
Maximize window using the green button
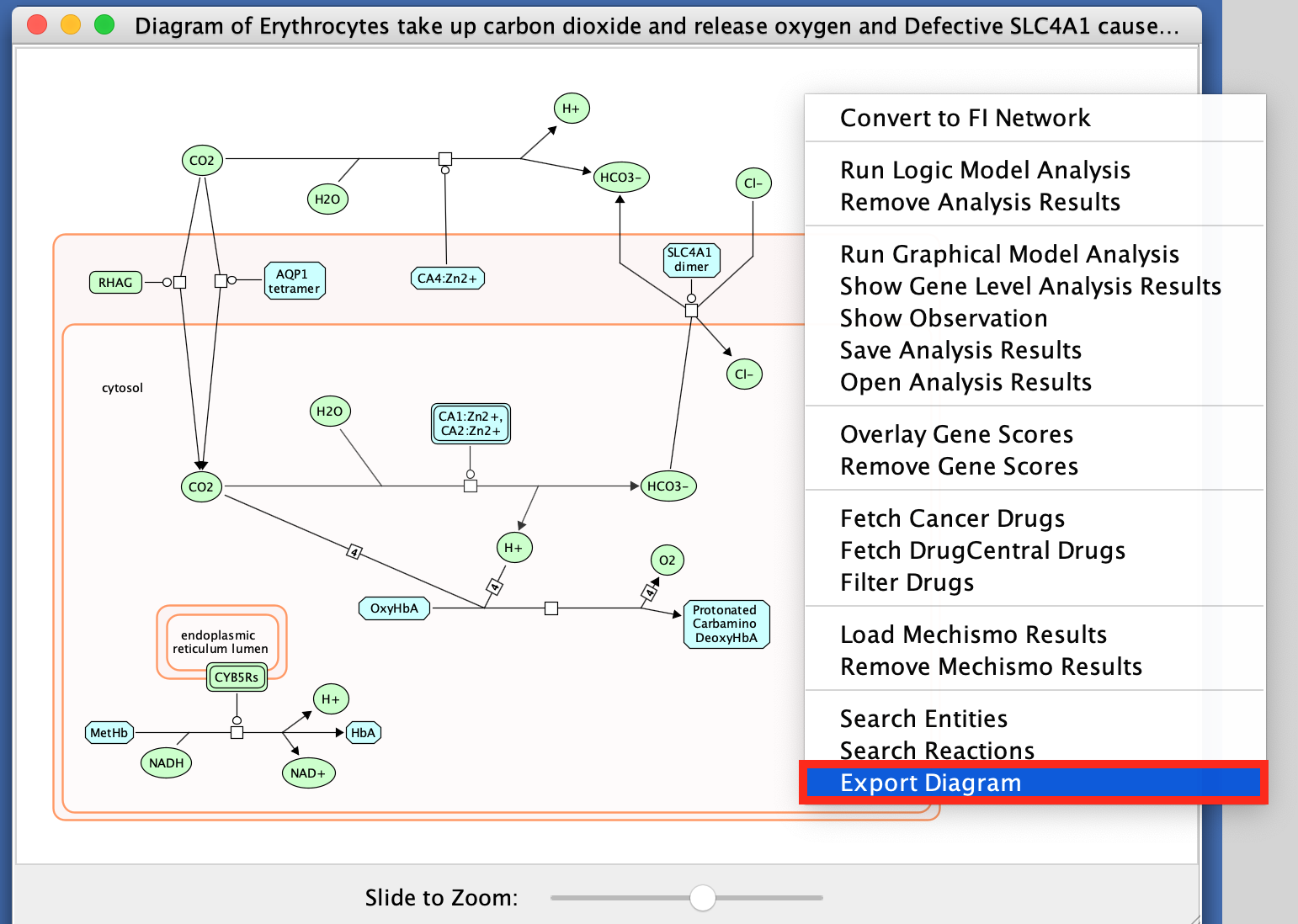[x=104, y=25]
